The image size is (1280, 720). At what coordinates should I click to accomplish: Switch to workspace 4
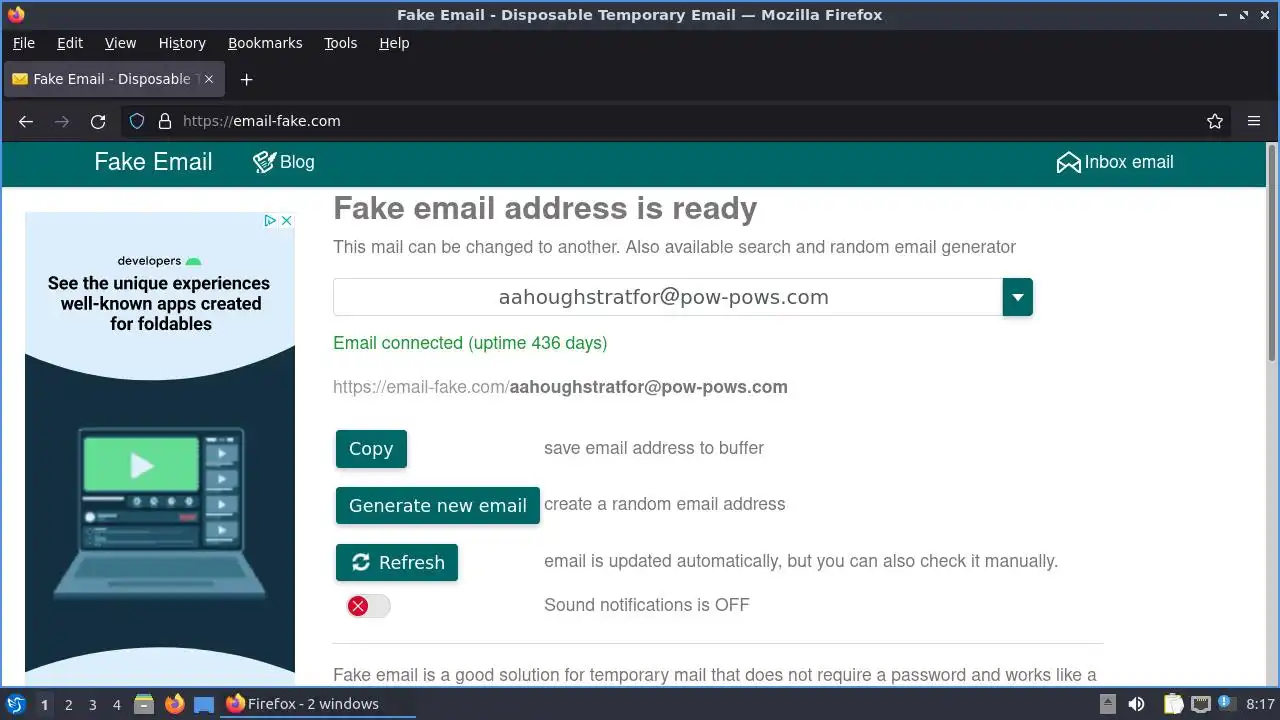tap(116, 705)
